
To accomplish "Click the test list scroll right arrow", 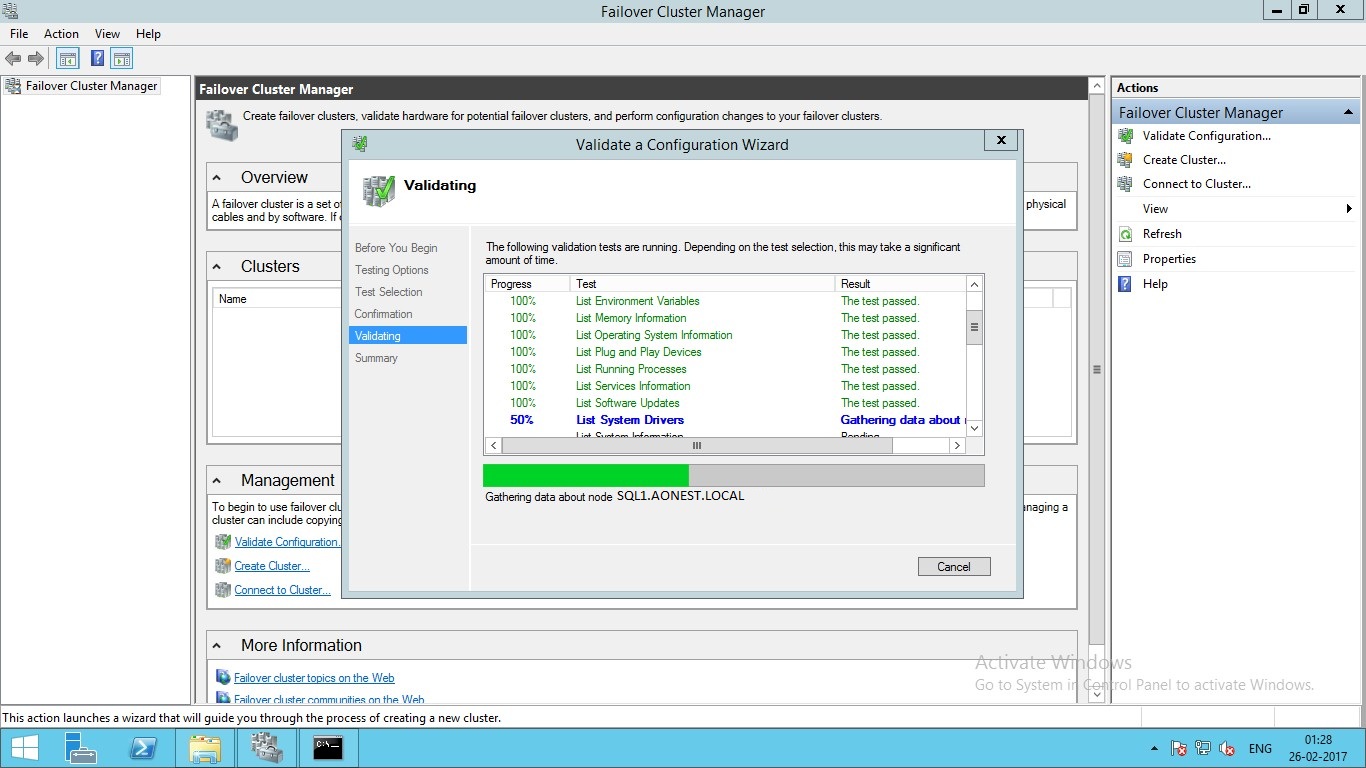I will pyautogui.click(x=957, y=445).
